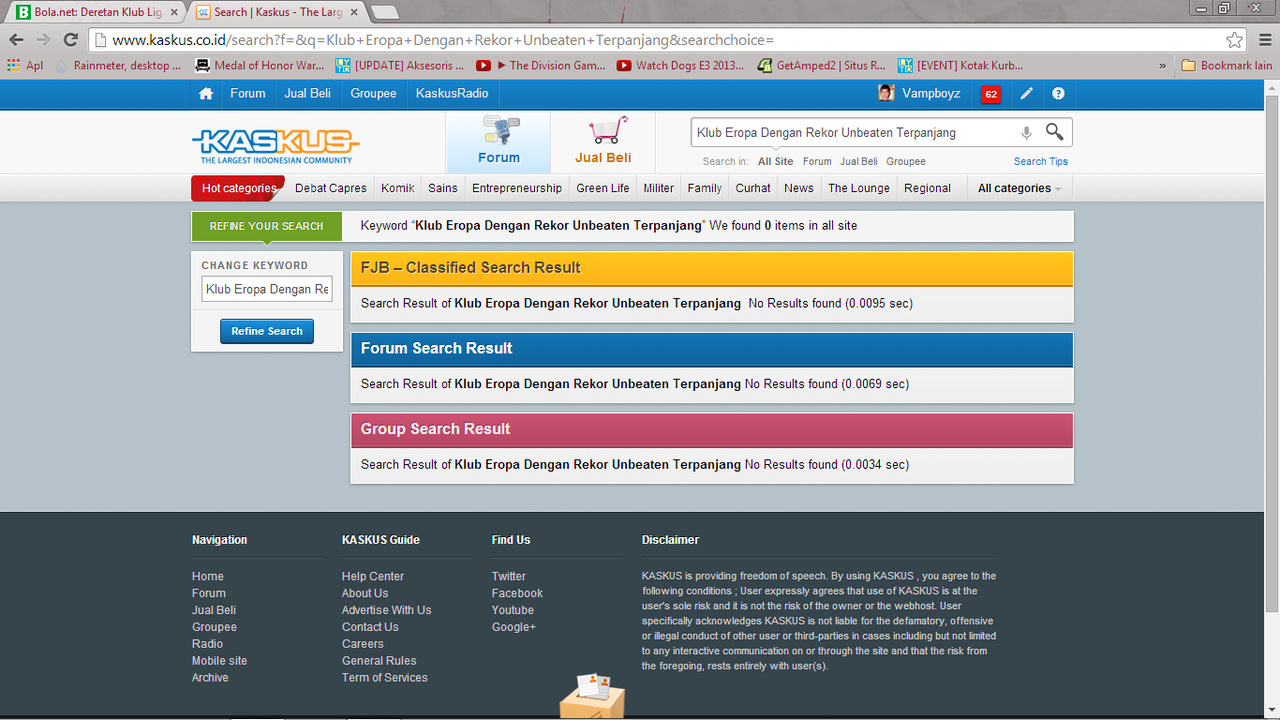
Task: Click the voice search microphone icon
Action: click(x=1026, y=133)
